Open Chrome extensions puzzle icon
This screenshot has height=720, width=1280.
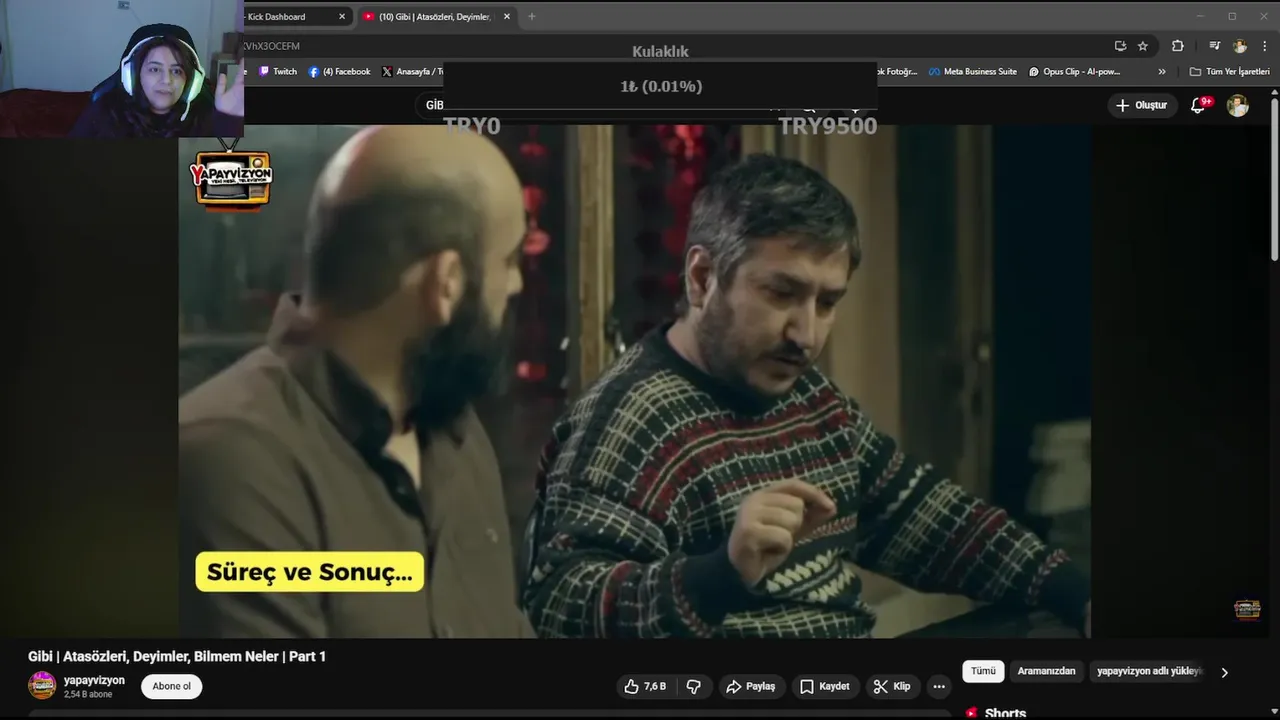click(1178, 46)
